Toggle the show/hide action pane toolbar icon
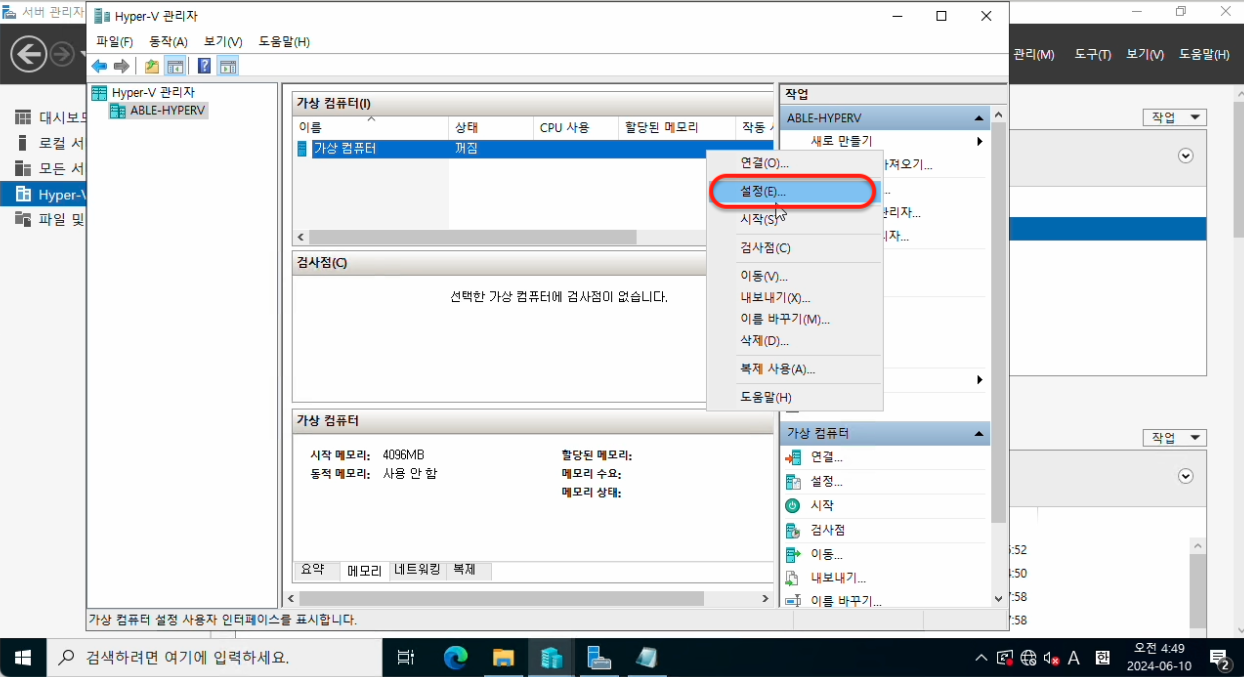This screenshot has width=1244, height=677. click(228, 66)
